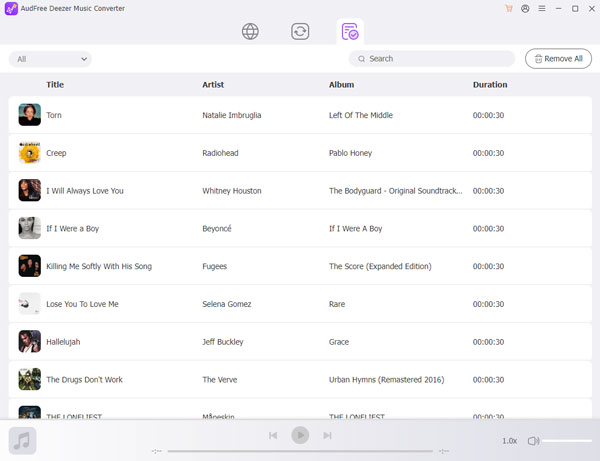Viewport: 600px width, 461px height.
Task: Click album name Grace
Action: pos(339,342)
